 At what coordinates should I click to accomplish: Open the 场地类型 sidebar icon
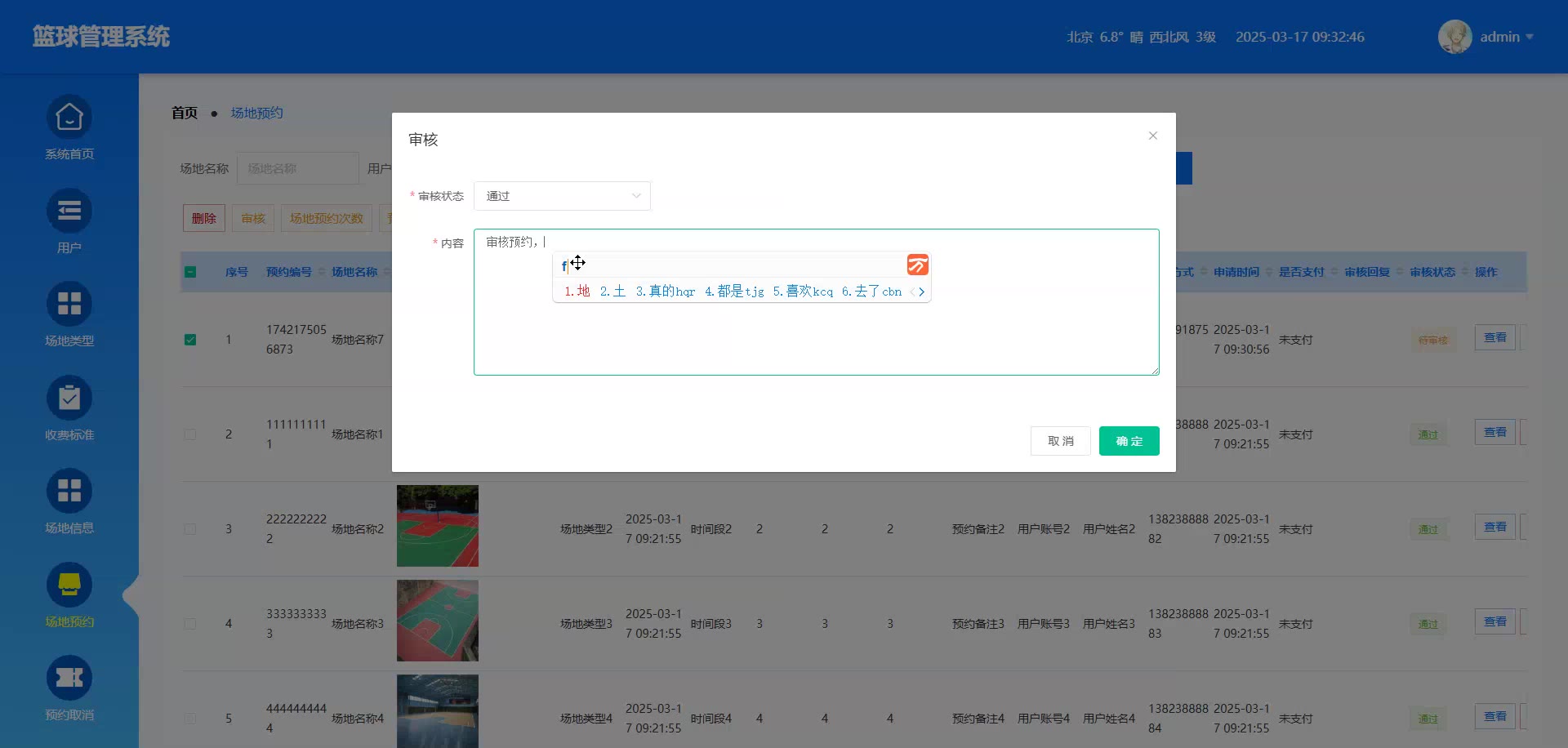click(69, 305)
